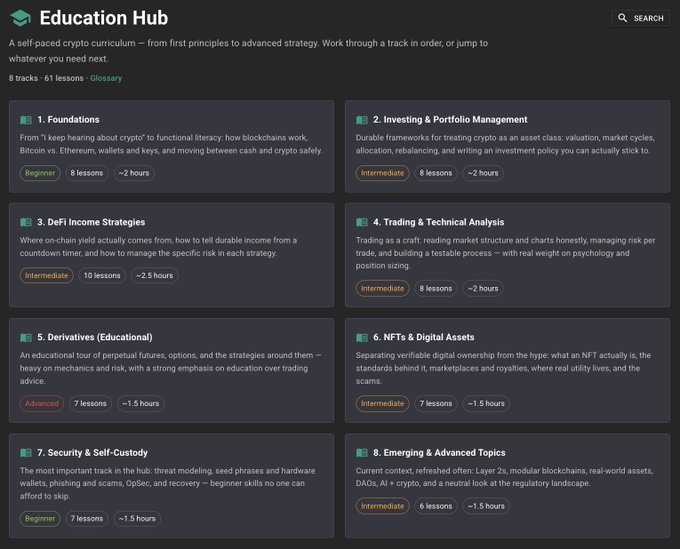Open the 8. Emerging & Advanced Topics title

(439, 452)
